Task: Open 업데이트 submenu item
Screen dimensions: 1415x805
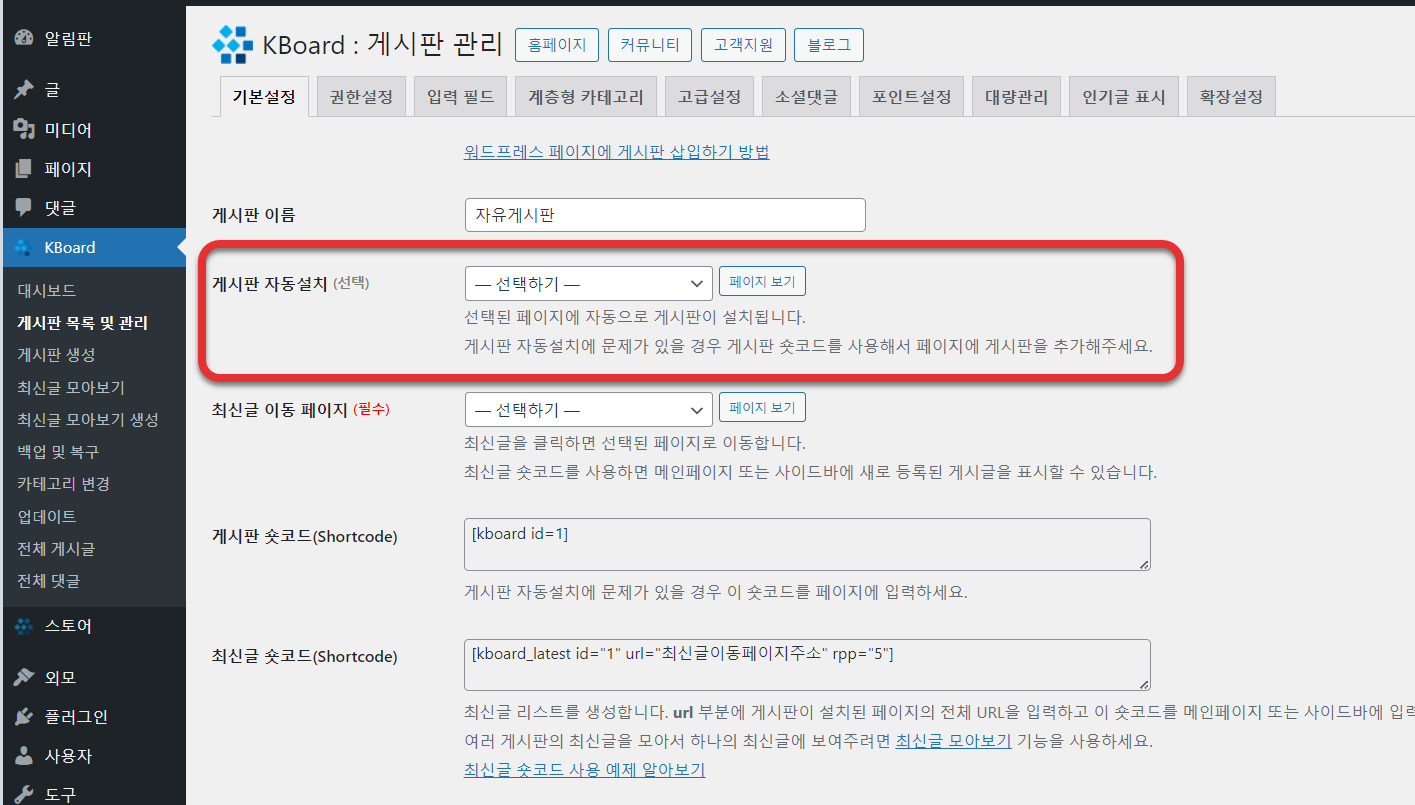Action: 46,516
